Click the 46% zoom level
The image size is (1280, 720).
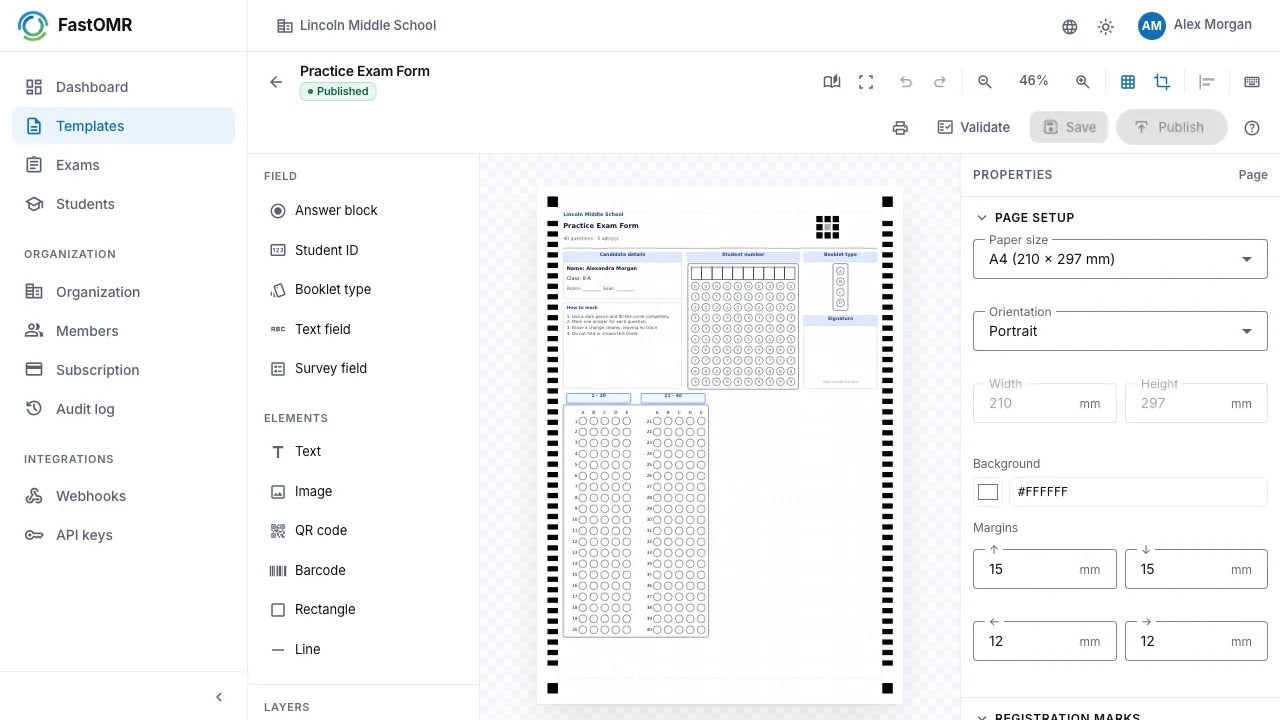click(1034, 81)
